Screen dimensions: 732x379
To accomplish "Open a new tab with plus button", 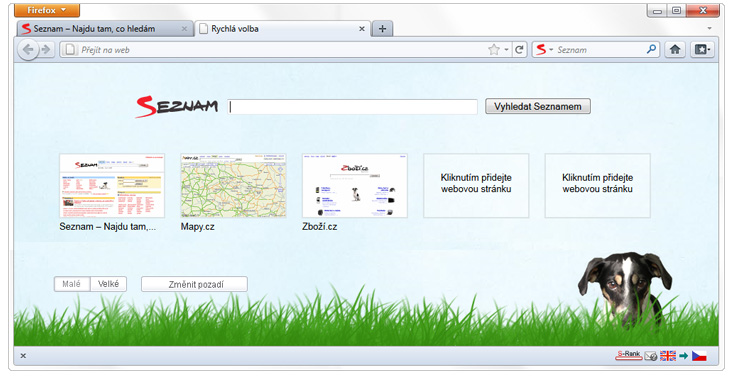I will click(382, 29).
